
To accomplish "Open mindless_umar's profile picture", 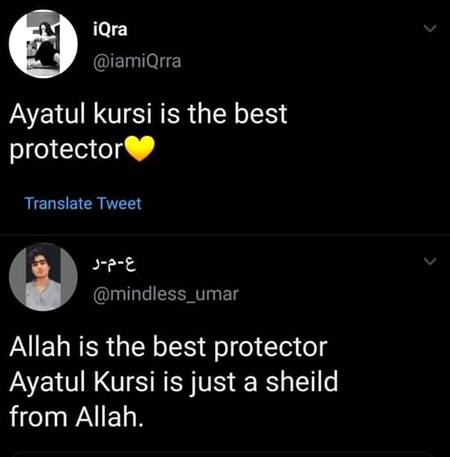I will pos(43,277).
